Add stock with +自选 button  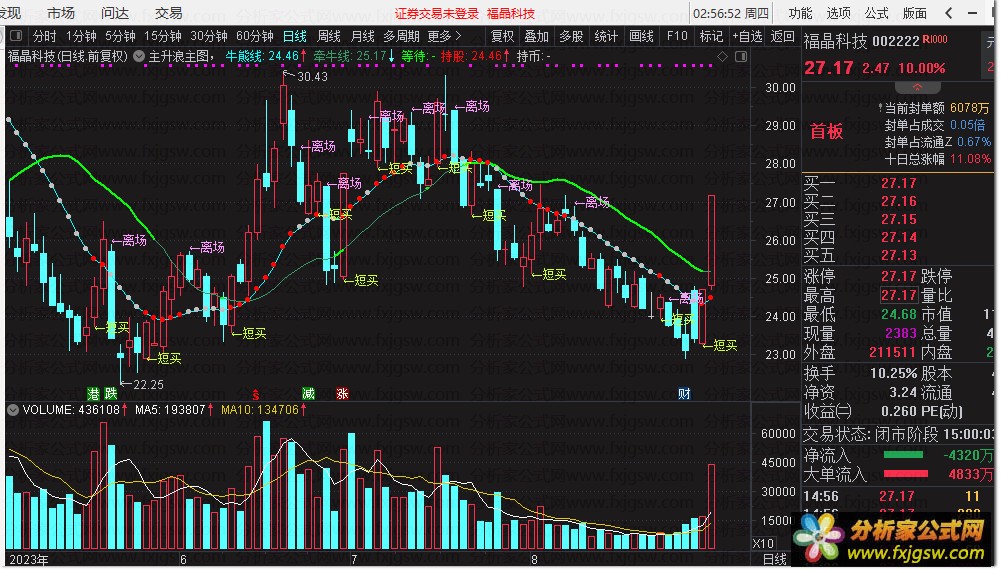tap(747, 36)
